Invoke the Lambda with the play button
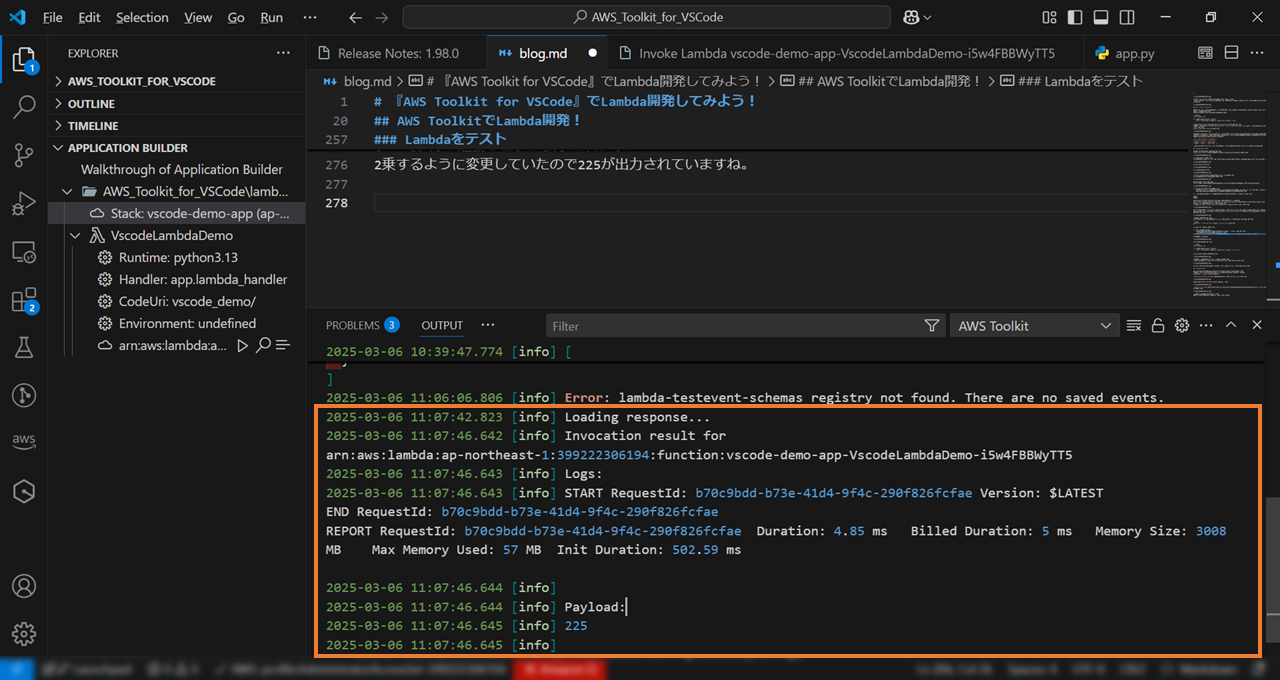This screenshot has width=1280, height=680. [x=241, y=345]
